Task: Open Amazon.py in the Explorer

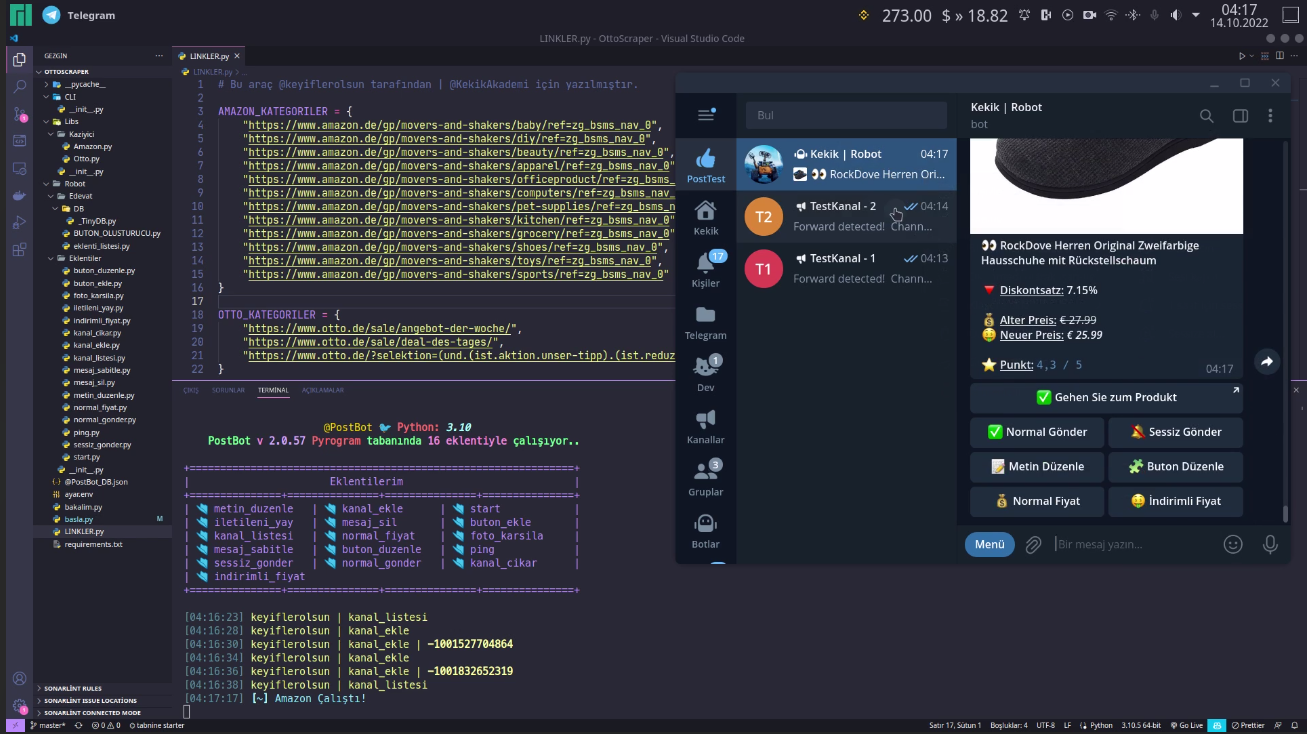Action: tap(92, 146)
